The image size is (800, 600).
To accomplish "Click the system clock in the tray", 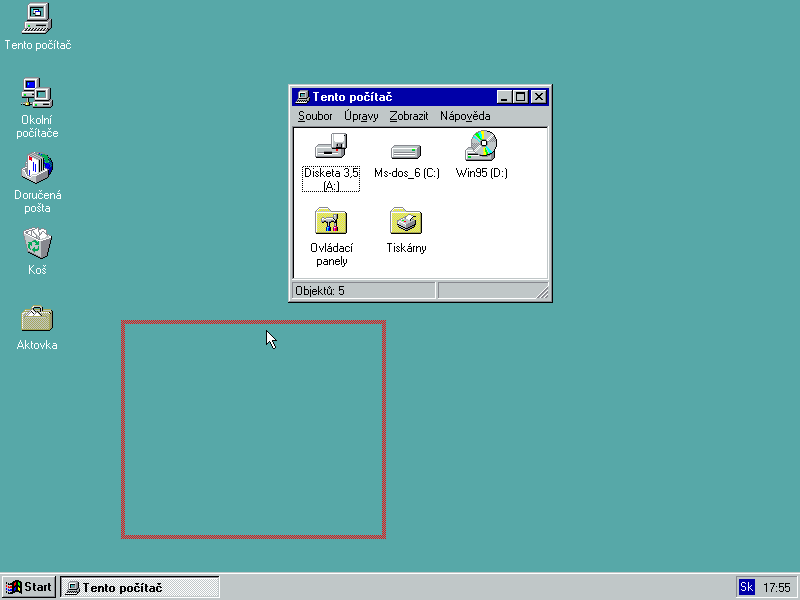I will point(777,587).
